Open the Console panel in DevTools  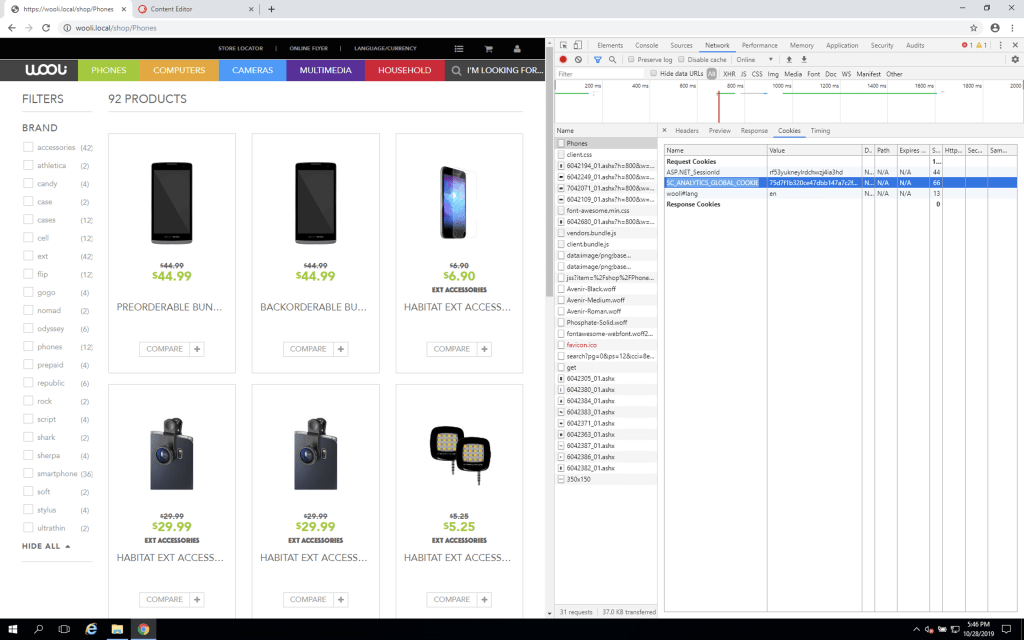point(646,45)
